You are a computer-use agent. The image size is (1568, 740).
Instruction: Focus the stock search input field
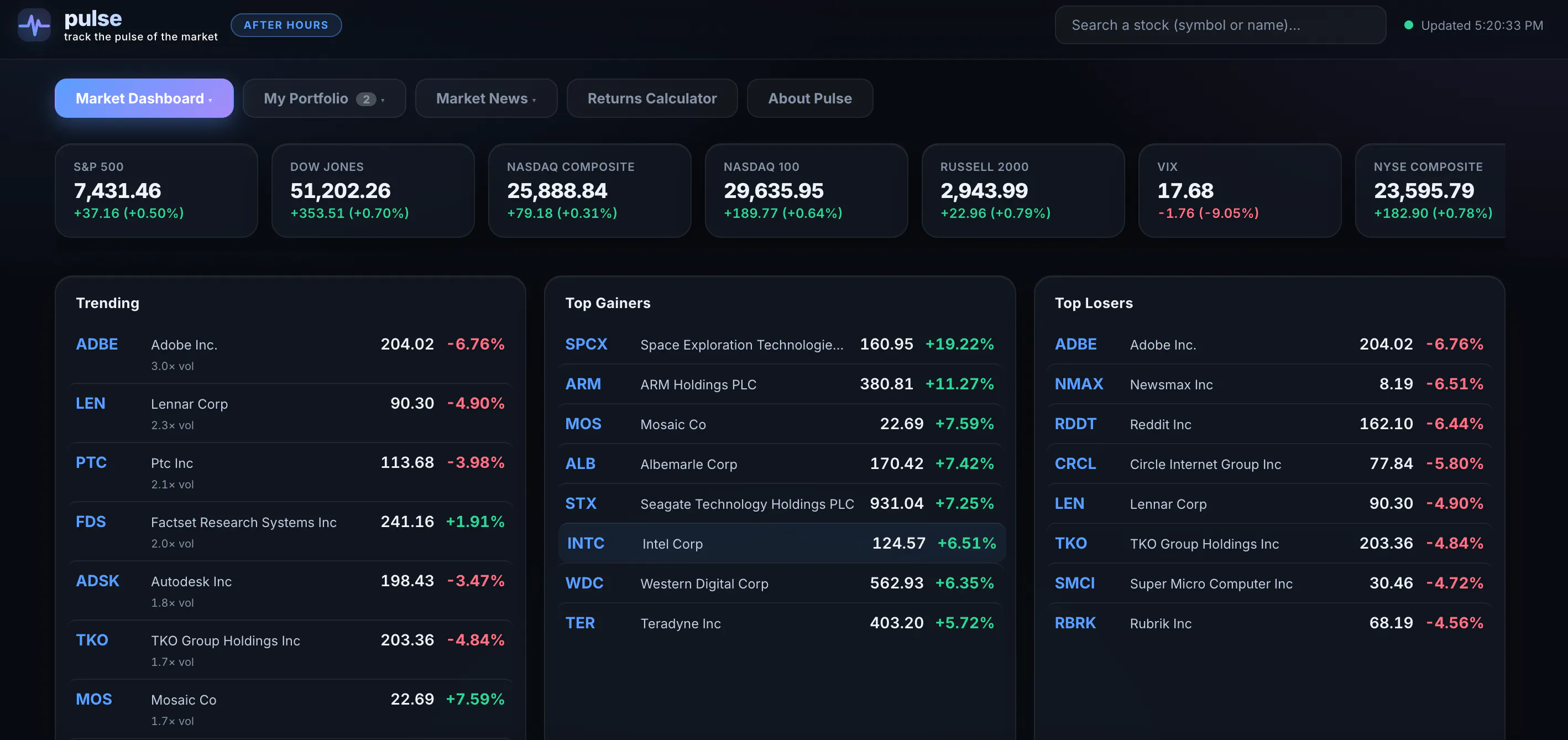pyautogui.click(x=1220, y=25)
